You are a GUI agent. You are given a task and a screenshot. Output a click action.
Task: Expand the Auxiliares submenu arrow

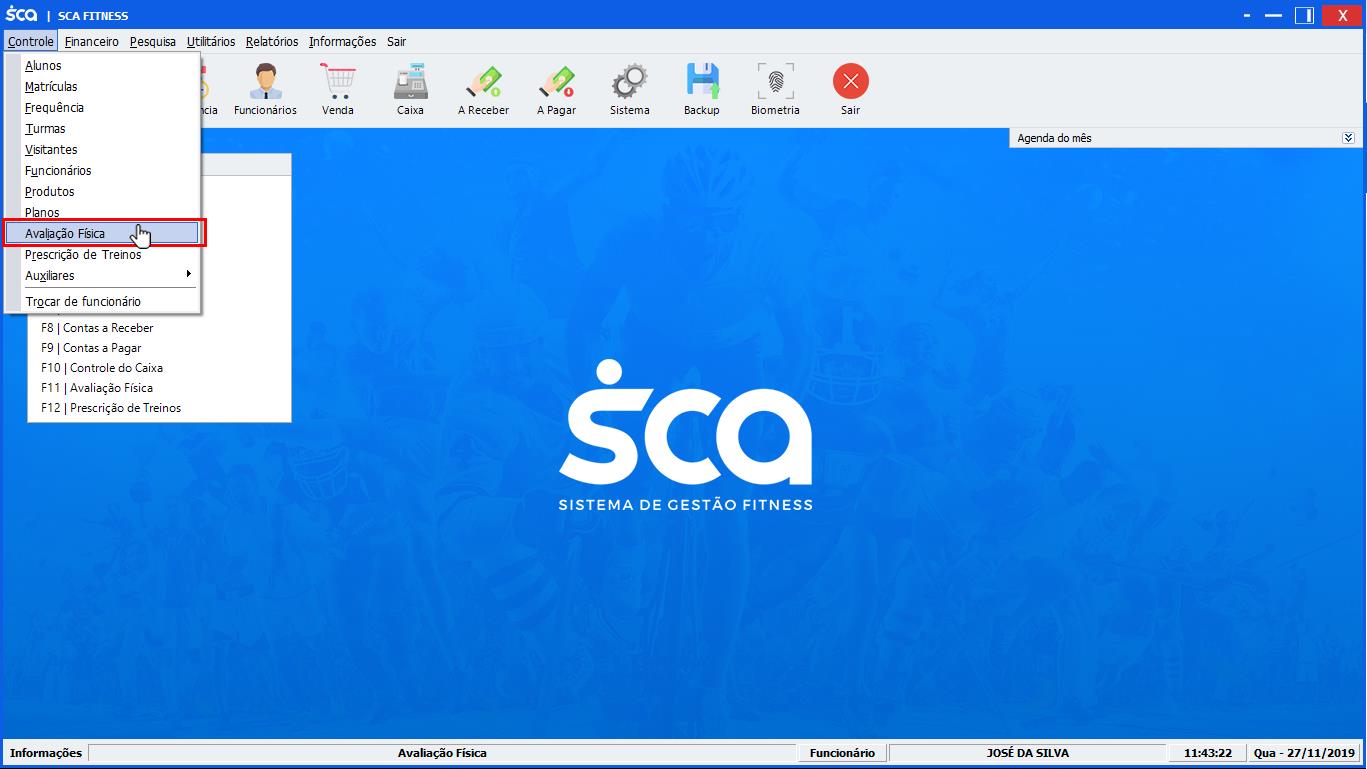pos(188,274)
